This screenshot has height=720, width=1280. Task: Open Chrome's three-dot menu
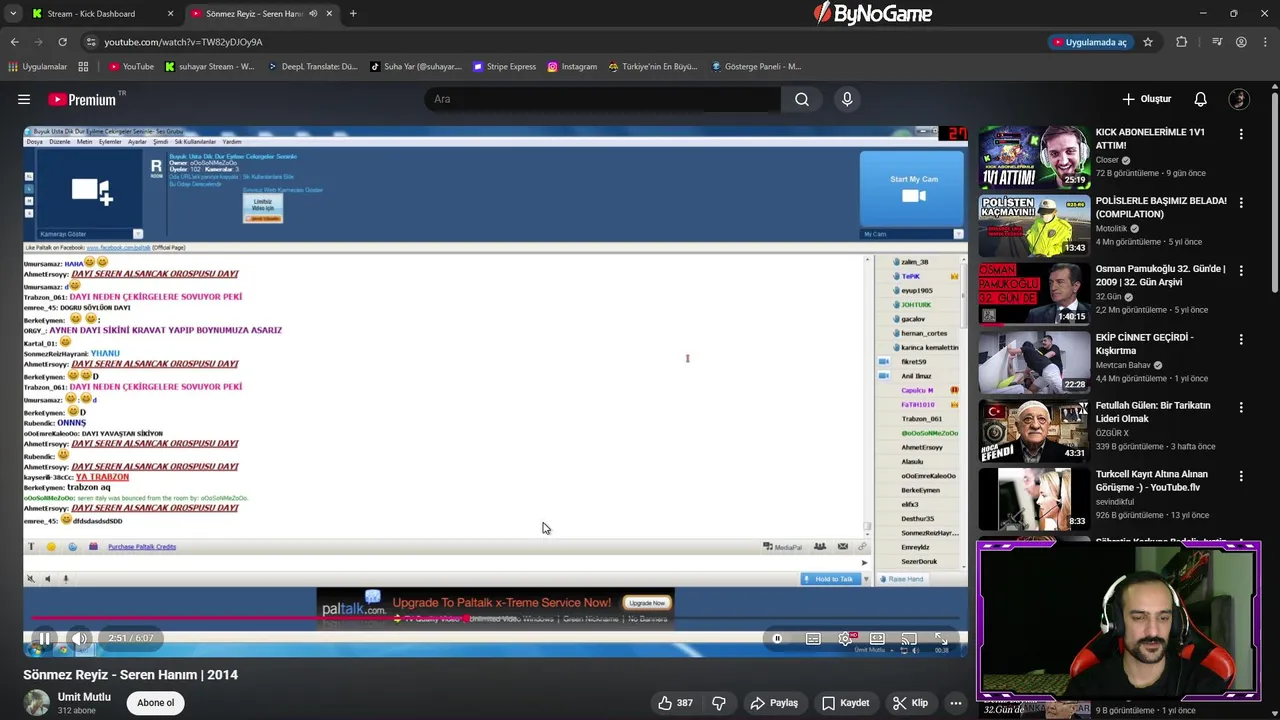click(1264, 42)
